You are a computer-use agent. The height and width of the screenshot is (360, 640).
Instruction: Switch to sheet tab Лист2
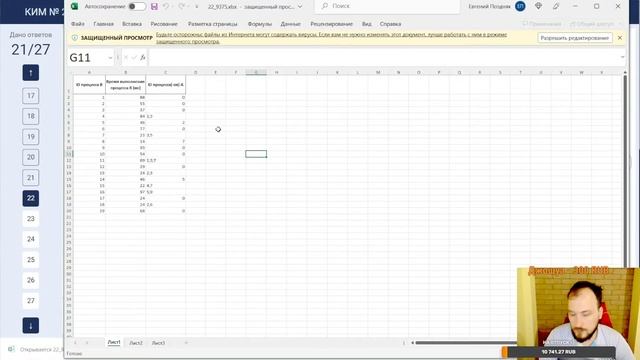click(x=136, y=343)
